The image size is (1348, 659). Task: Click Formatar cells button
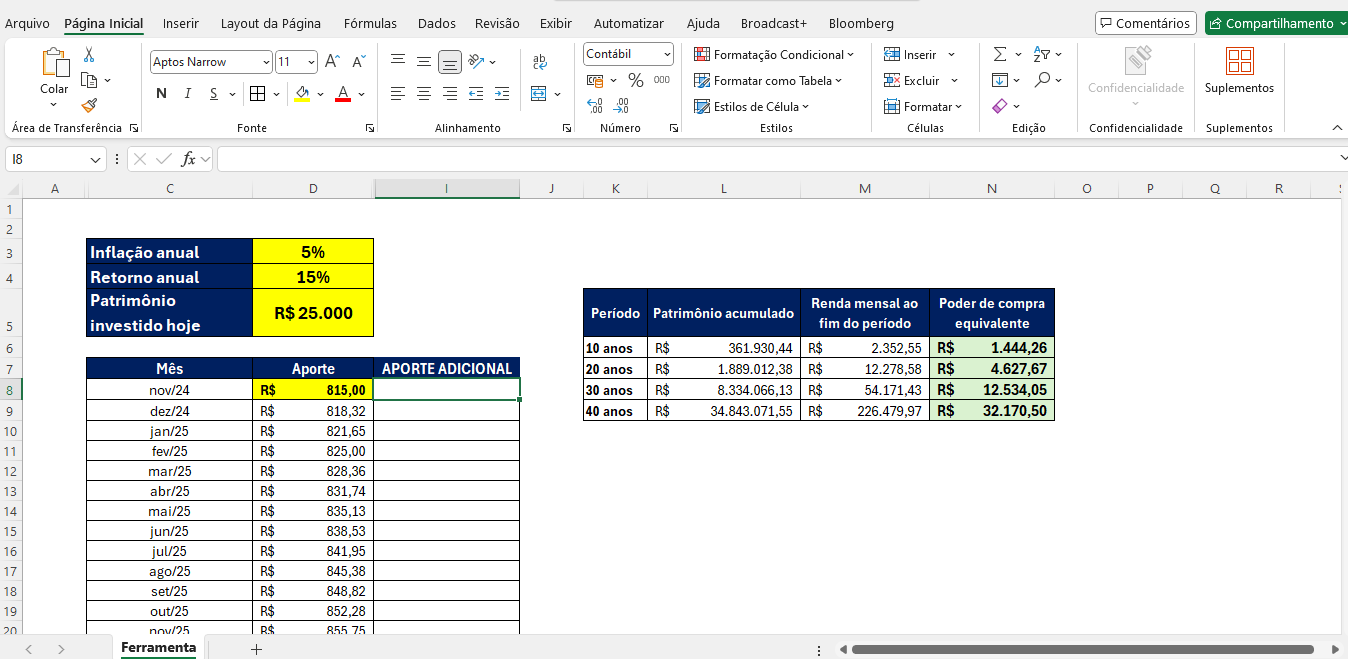click(x=923, y=106)
